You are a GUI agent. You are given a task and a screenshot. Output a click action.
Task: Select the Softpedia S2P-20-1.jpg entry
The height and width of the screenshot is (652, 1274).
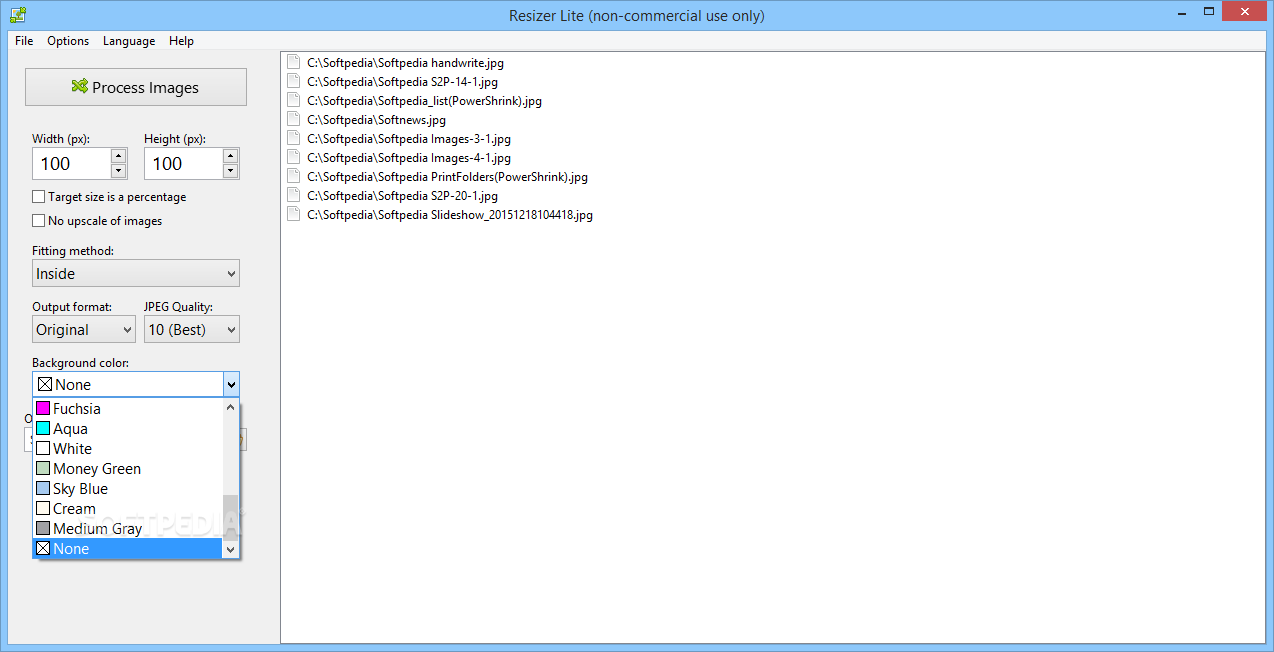pos(402,195)
